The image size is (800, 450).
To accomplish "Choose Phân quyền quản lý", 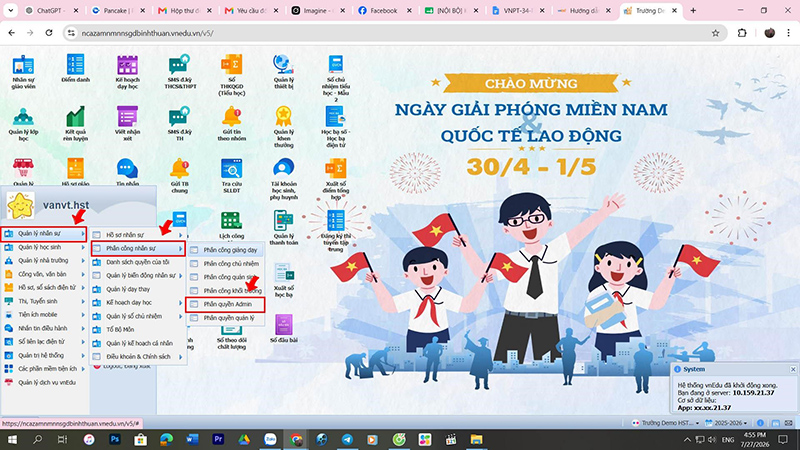I will [226, 318].
